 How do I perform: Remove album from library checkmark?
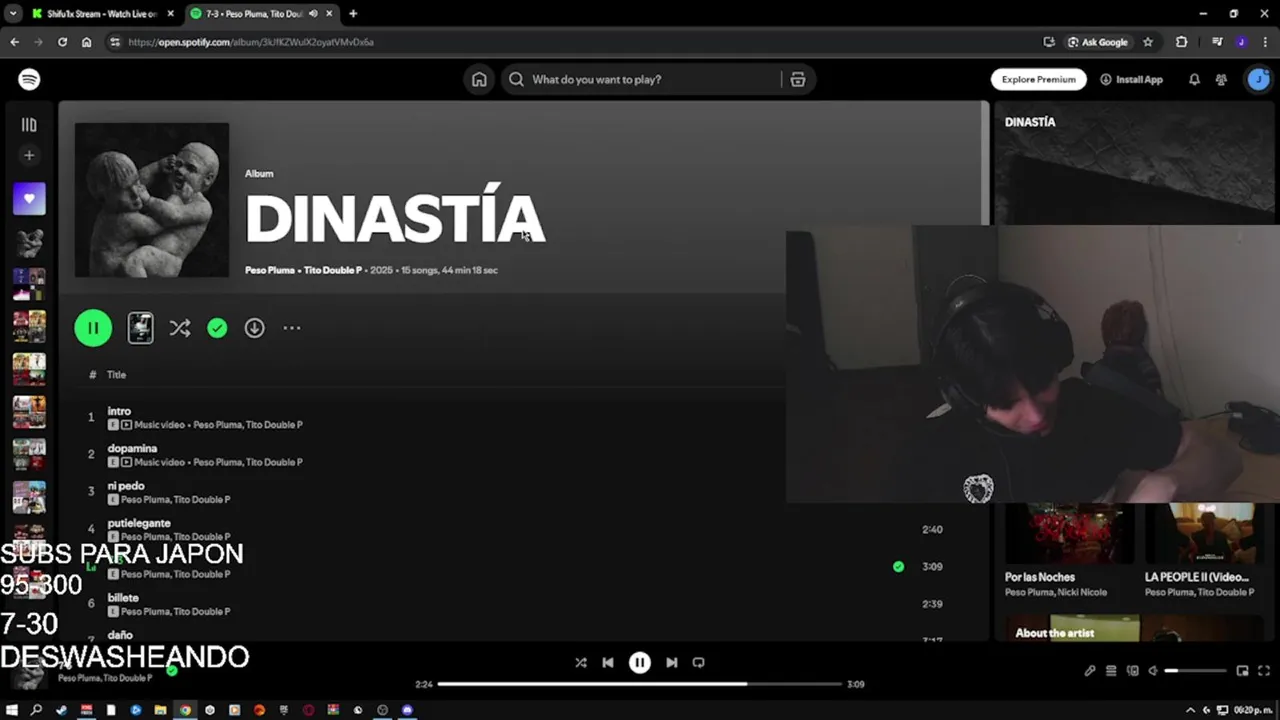pyautogui.click(x=217, y=328)
